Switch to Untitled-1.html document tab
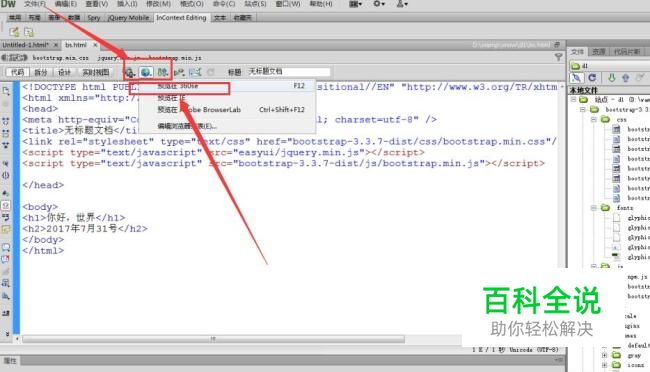 (26, 45)
